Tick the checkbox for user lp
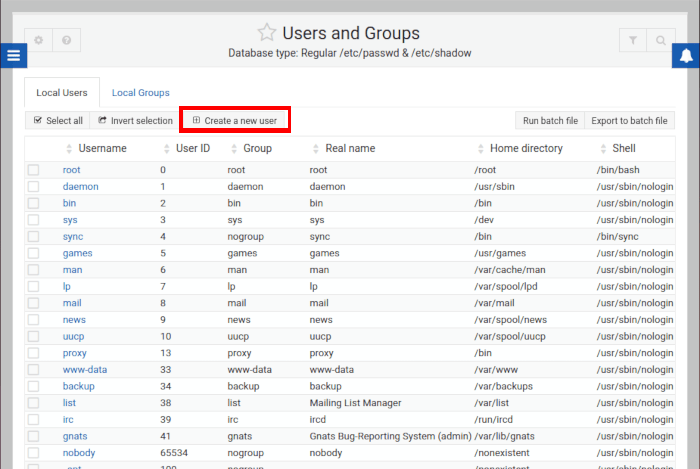The image size is (700, 469). pos(33,286)
